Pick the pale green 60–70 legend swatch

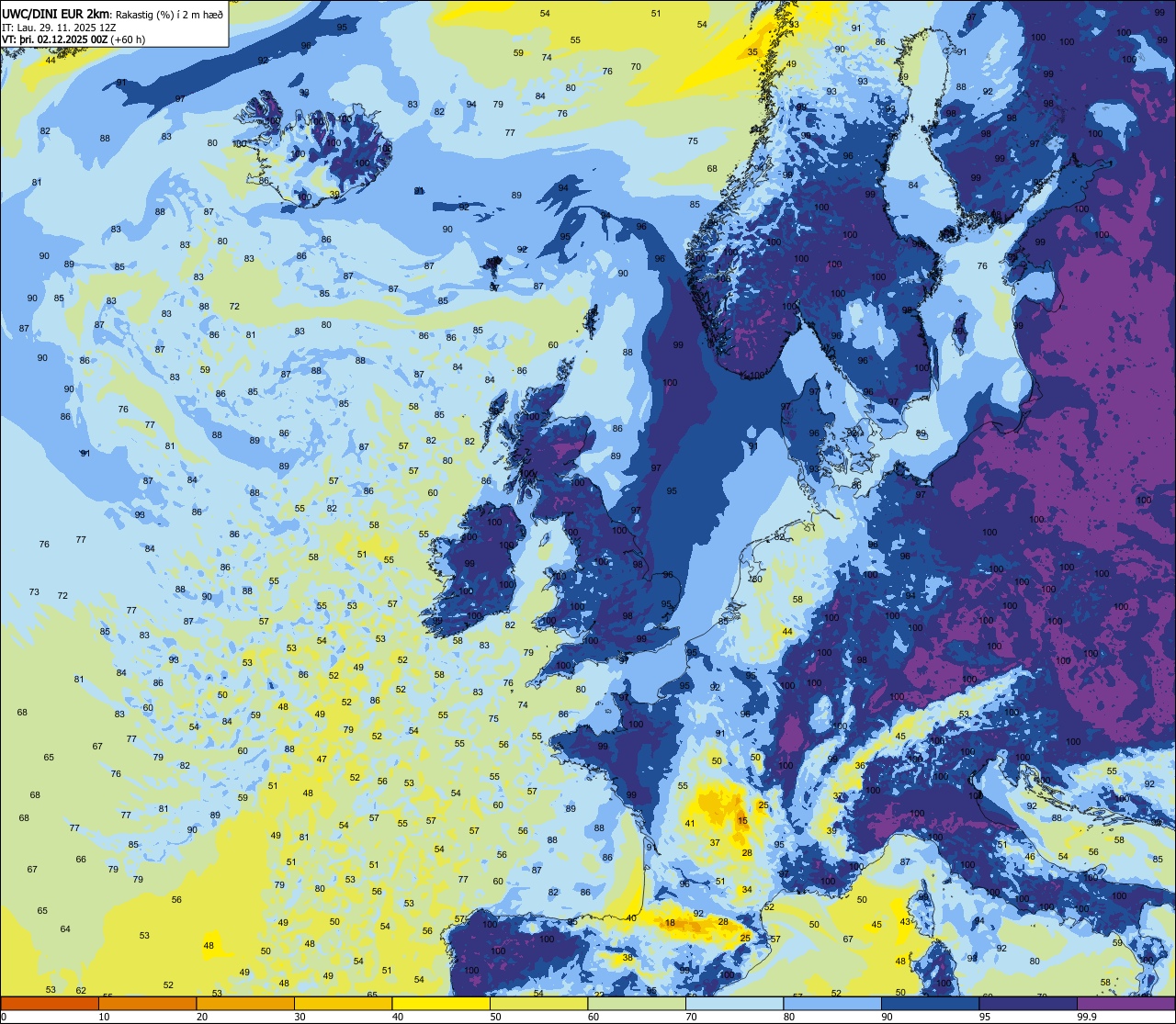[637, 1003]
